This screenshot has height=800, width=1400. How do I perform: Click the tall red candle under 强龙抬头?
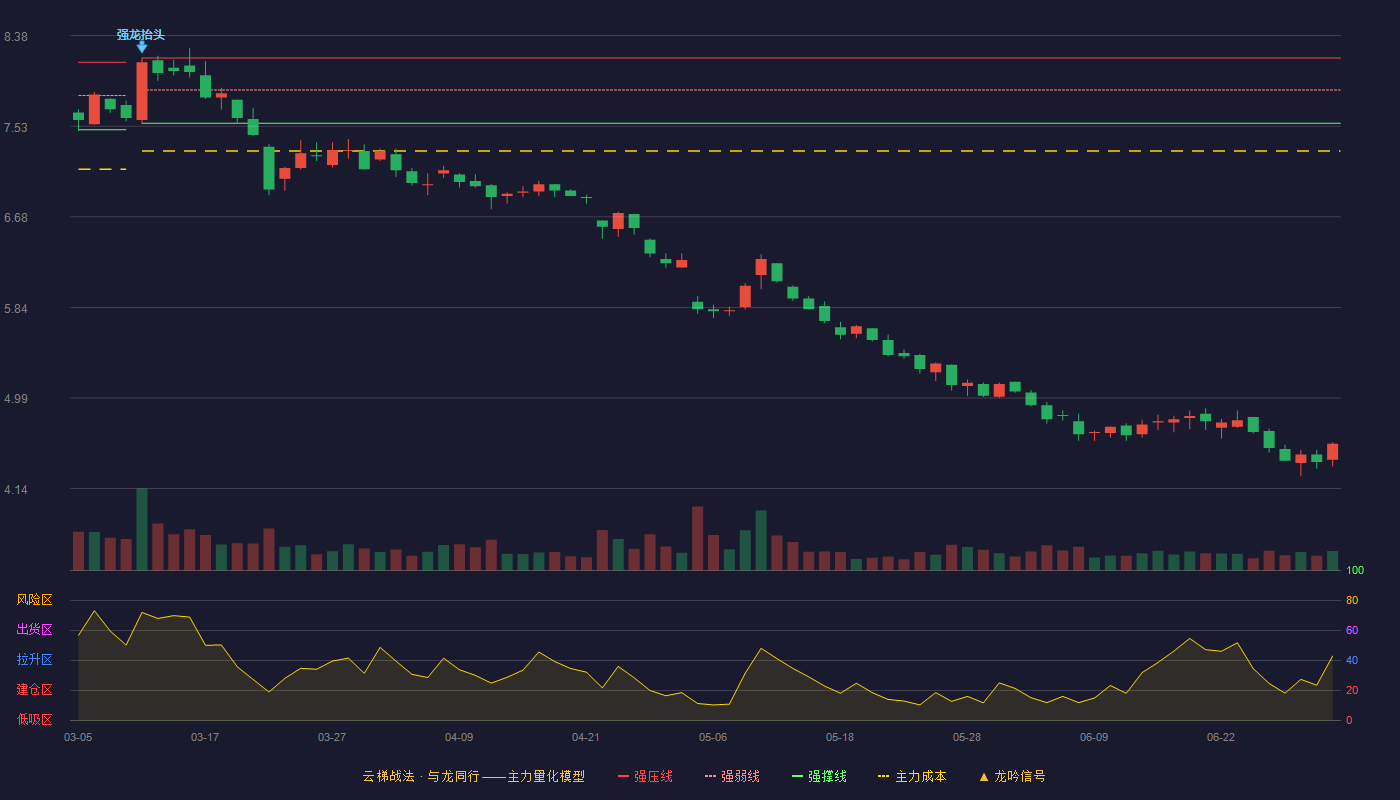(142, 91)
